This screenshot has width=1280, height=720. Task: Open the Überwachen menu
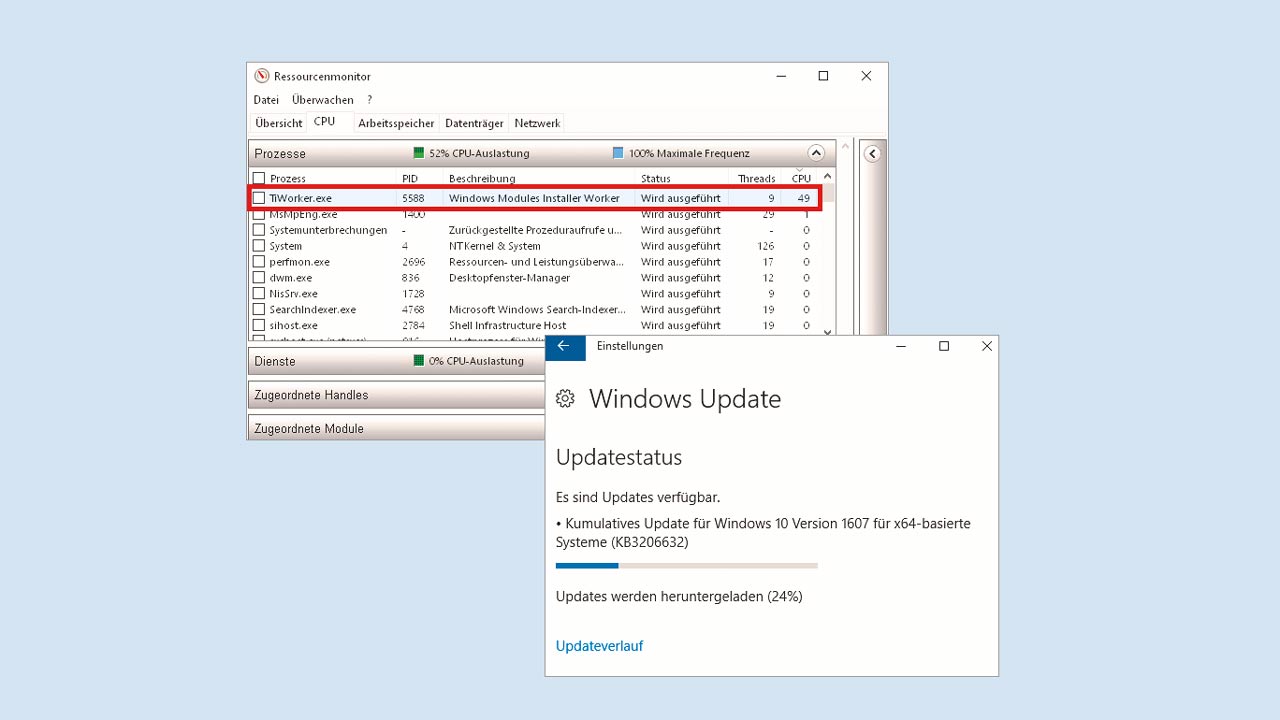[323, 100]
